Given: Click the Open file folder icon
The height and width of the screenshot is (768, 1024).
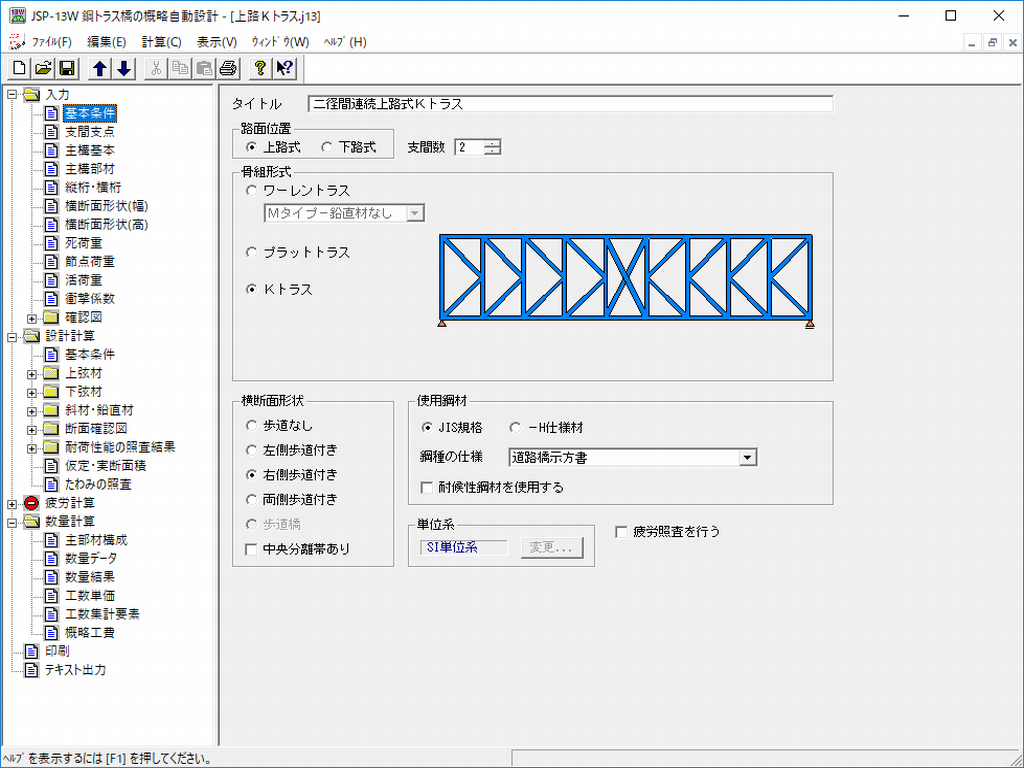Looking at the screenshot, I should coord(43,68).
